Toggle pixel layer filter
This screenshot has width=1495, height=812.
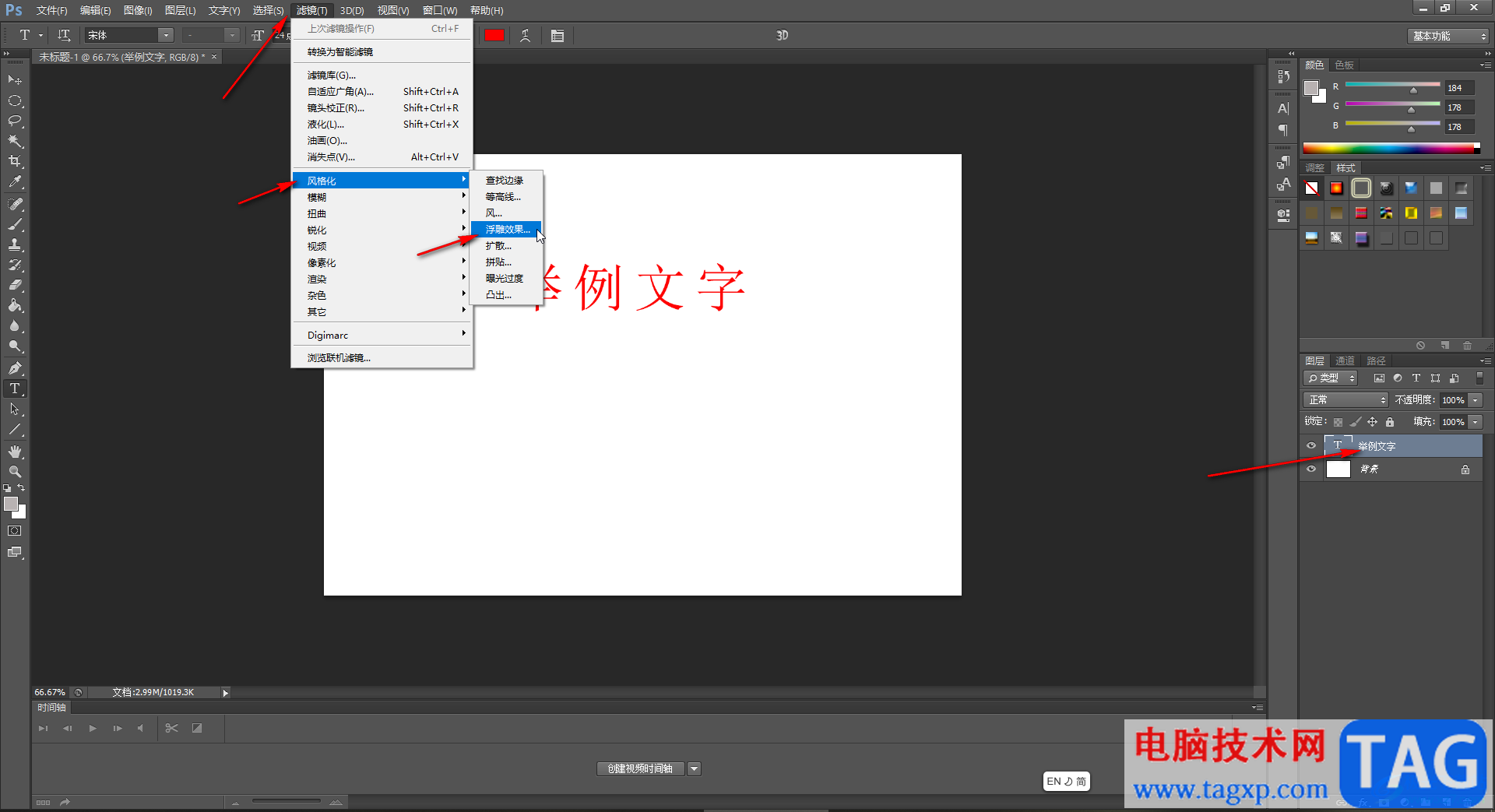pos(1379,378)
